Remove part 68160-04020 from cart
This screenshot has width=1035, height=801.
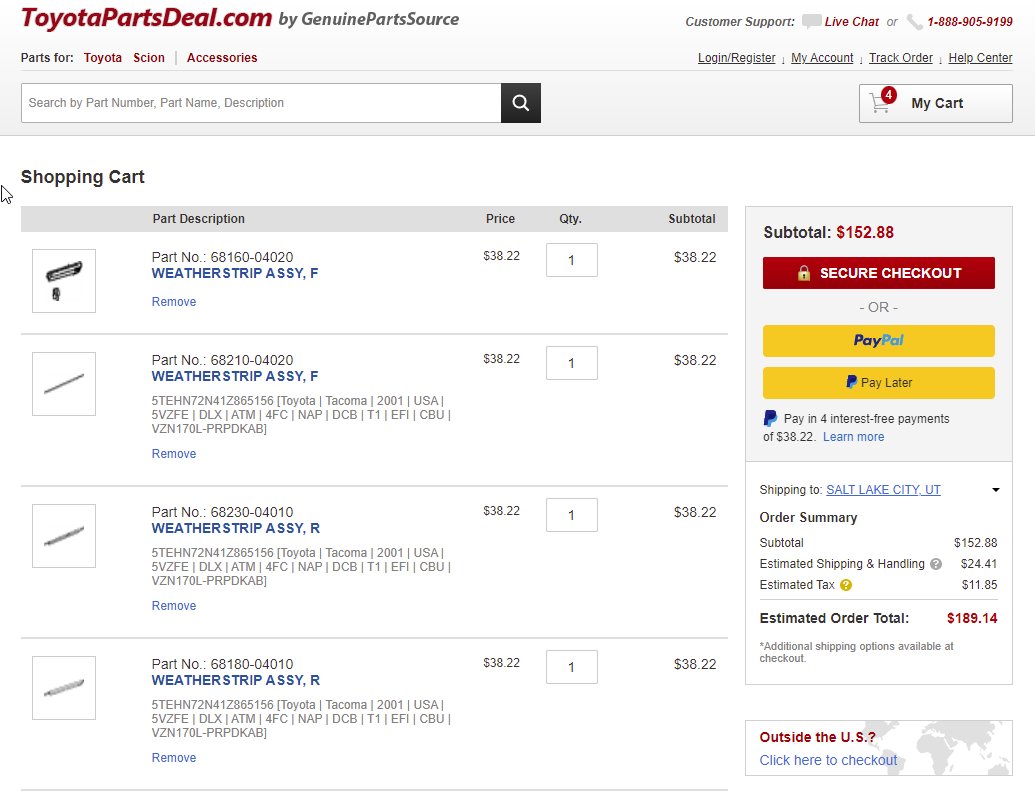pos(174,302)
